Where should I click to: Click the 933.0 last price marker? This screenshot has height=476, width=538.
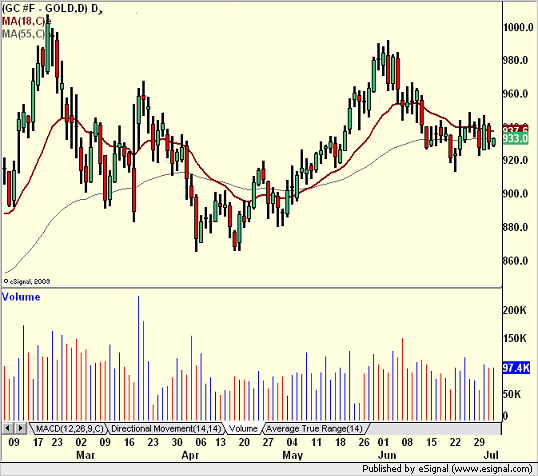[515, 139]
